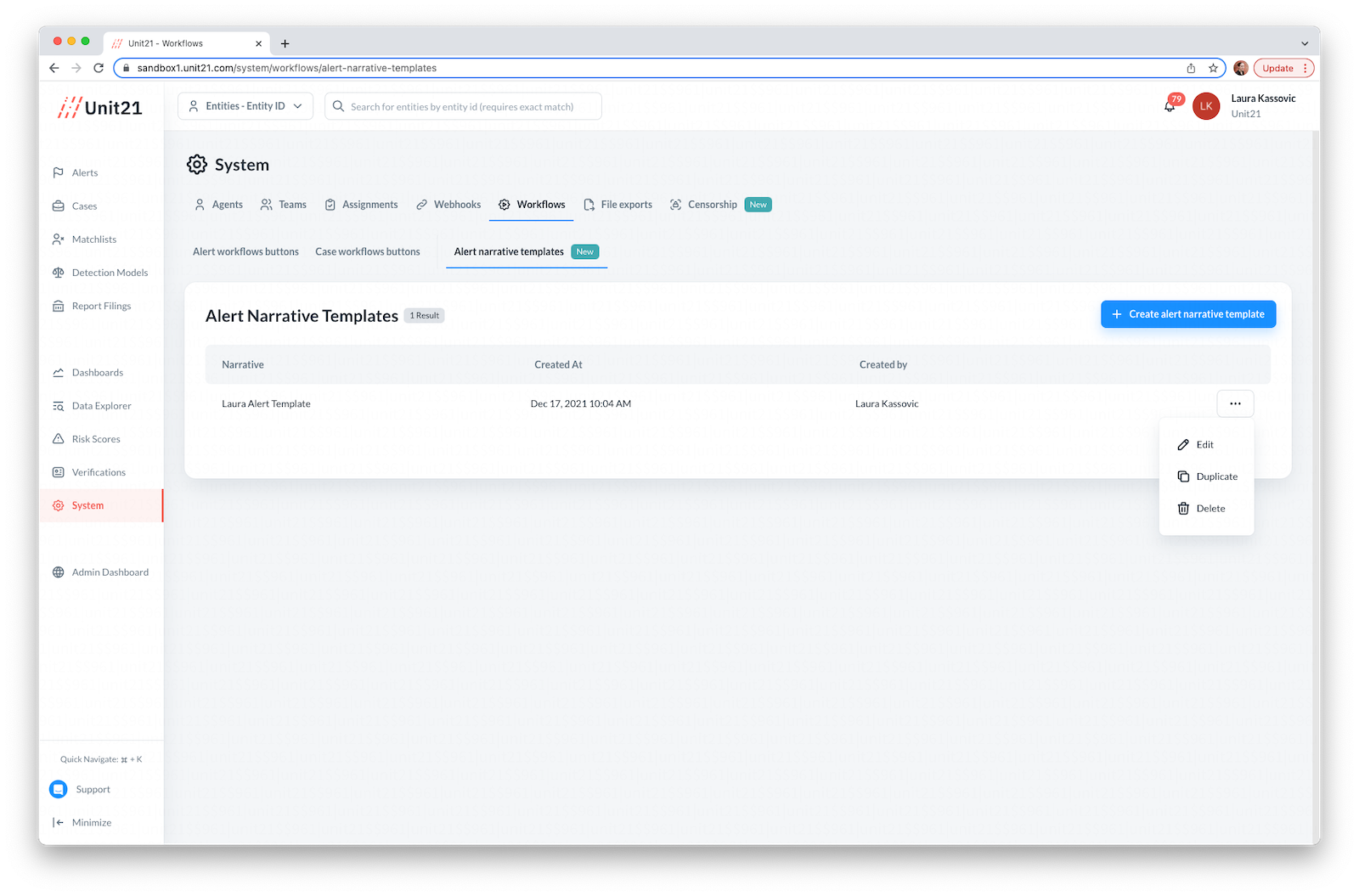Screen dimensions: 1359x896
Task: Open Alerts in the sidebar
Action: tap(76, 172)
